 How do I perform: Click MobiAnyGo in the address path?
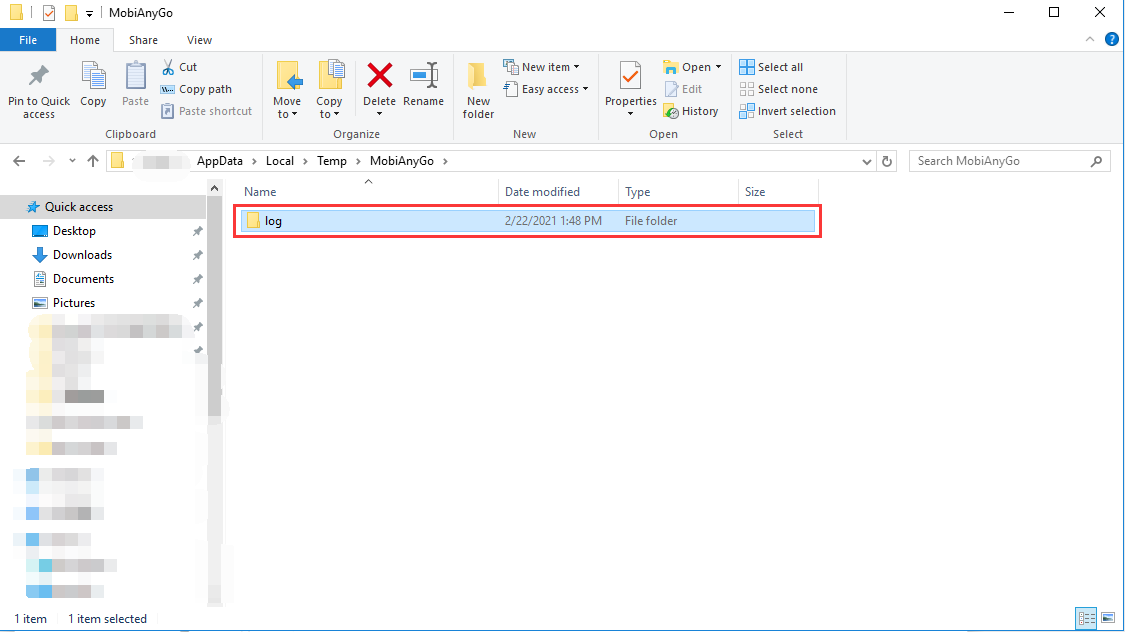tap(402, 161)
